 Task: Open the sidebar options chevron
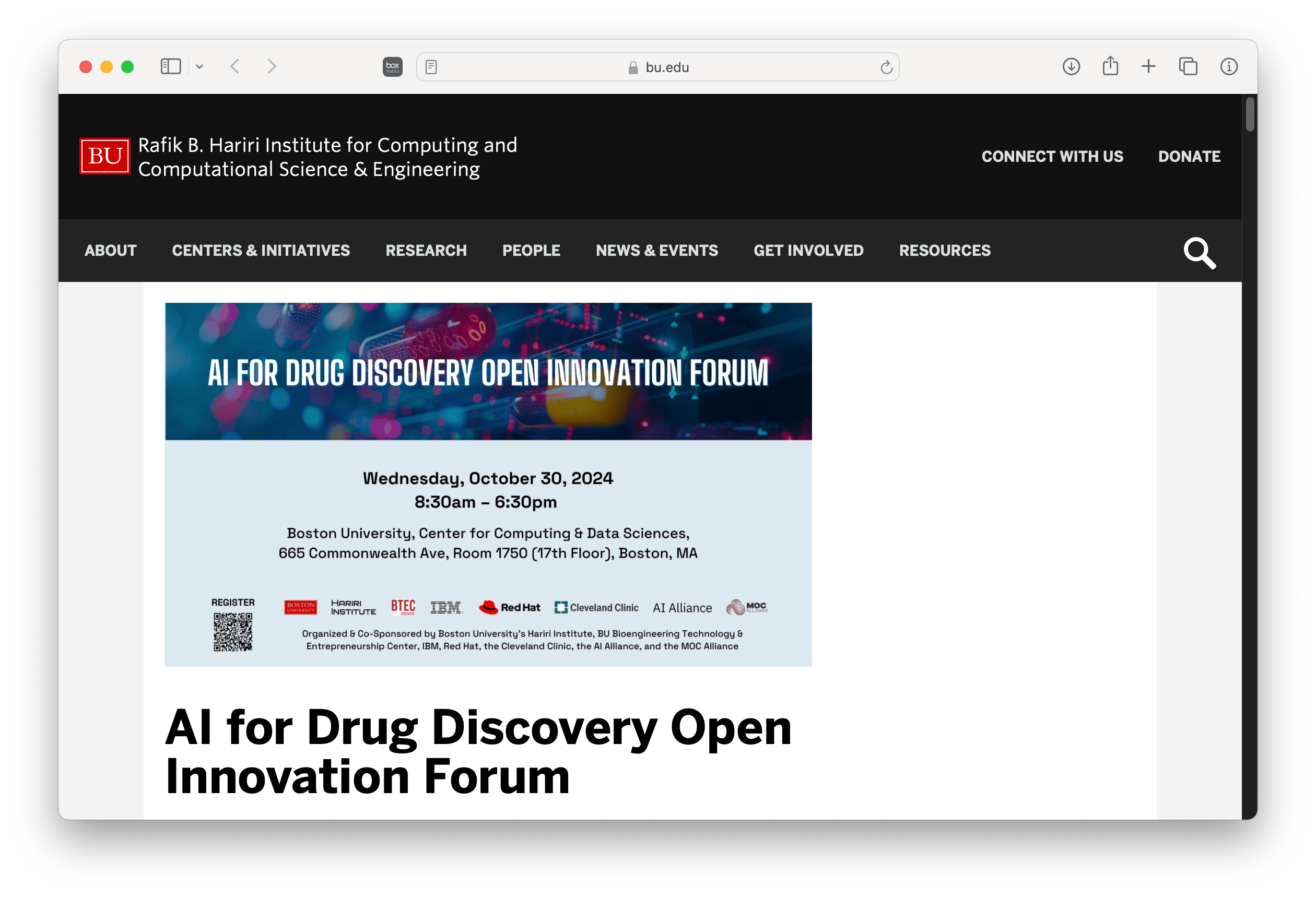[199, 66]
